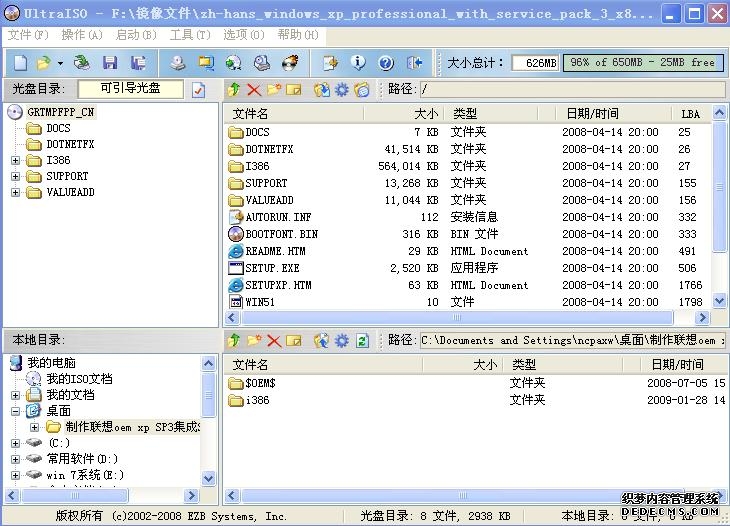Click down arrow of disc file list scrollbar

point(719,301)
